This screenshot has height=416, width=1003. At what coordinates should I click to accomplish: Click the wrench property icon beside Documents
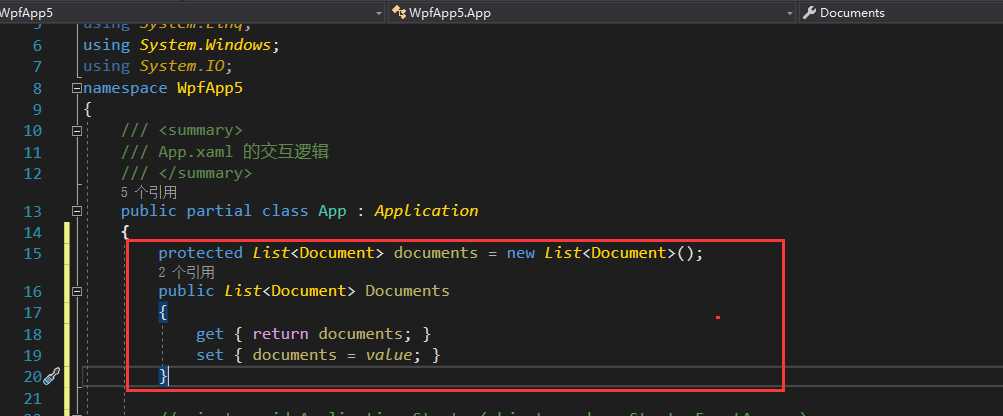pos(809,12)
